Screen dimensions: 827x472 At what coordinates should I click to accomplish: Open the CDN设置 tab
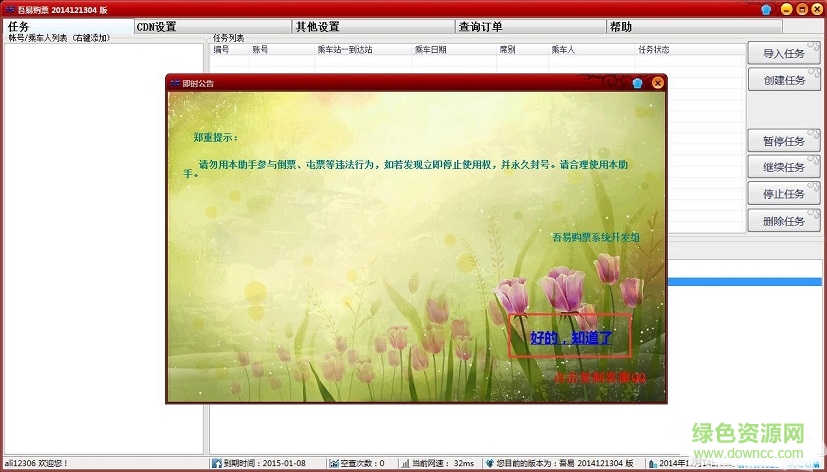pyautogui.click(x=213, y=26)
